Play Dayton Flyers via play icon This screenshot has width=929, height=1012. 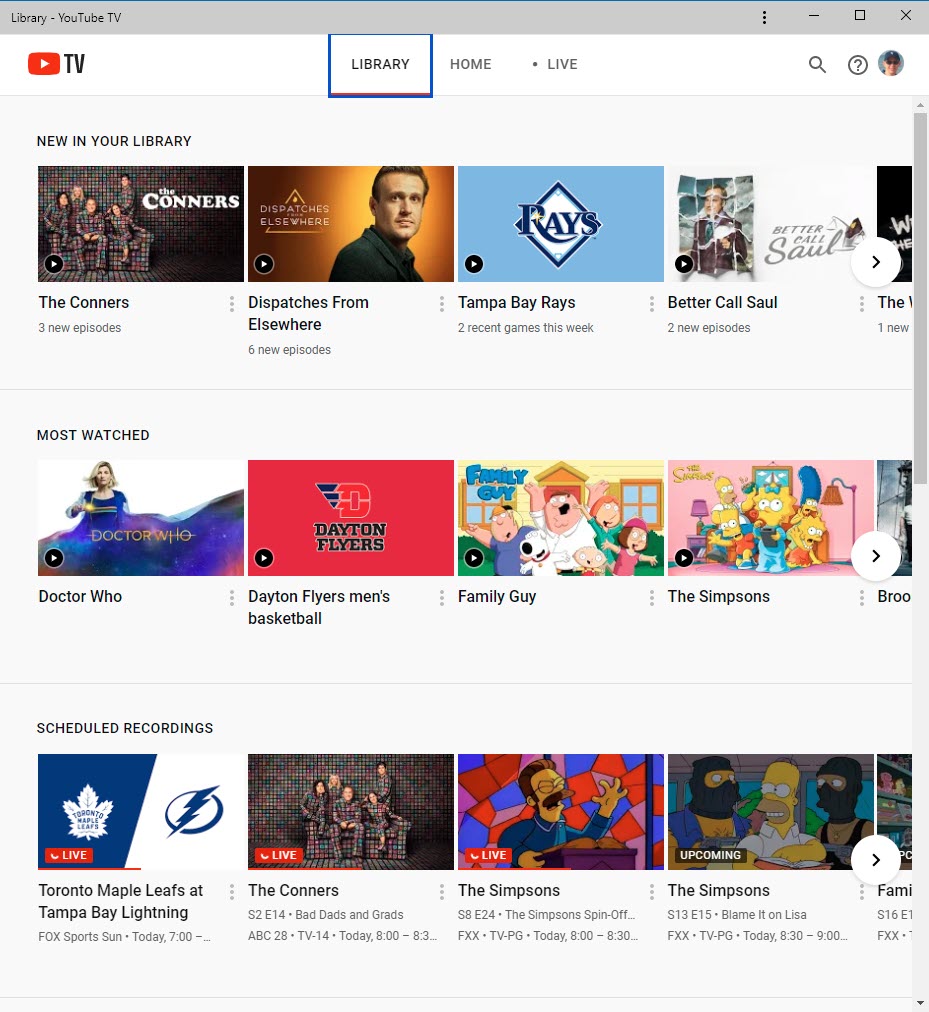pos(264,558)
